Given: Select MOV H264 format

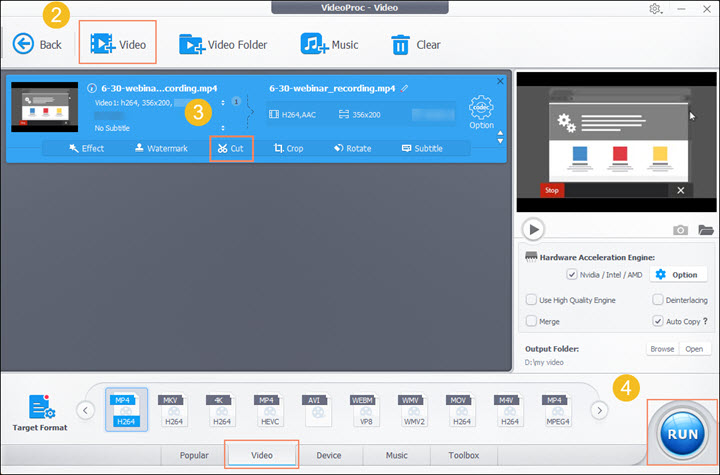Looking at the screenshot, I should coord(461,410).
